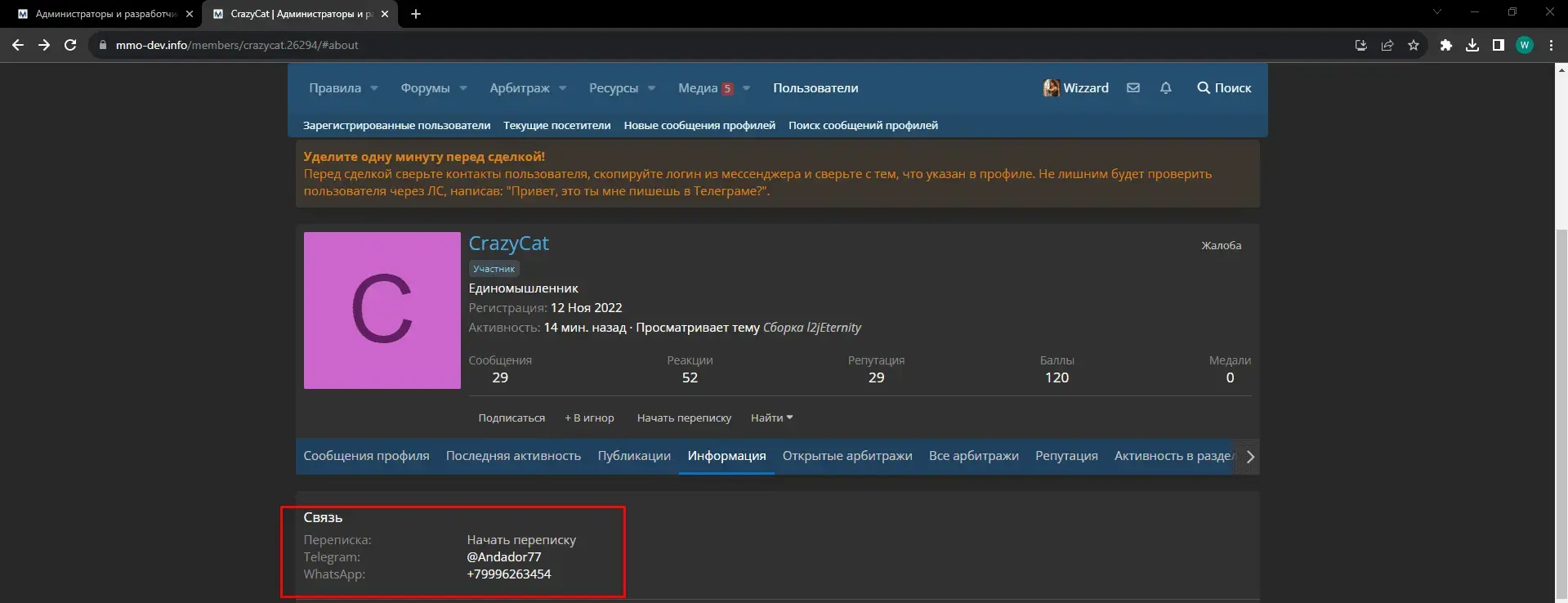Click the Баллы count 120
The width and height of the screenshot is (1568, 603).
1057,377
